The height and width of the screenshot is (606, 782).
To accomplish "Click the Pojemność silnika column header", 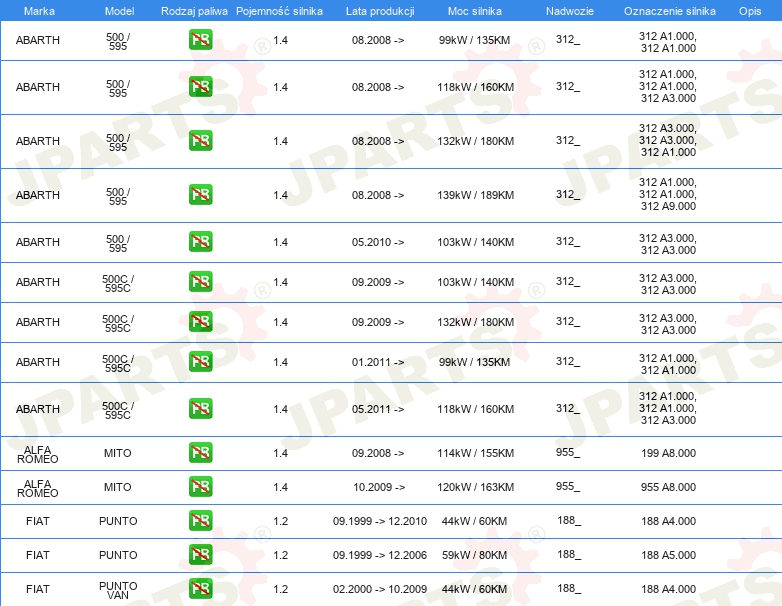I will [279, 11].
